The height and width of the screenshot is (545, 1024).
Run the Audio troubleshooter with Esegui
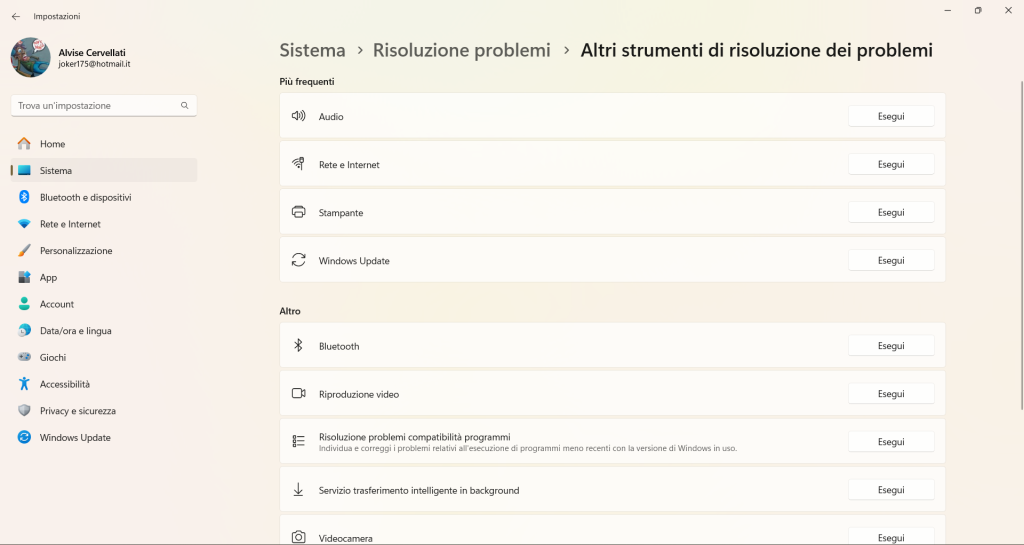891,116
